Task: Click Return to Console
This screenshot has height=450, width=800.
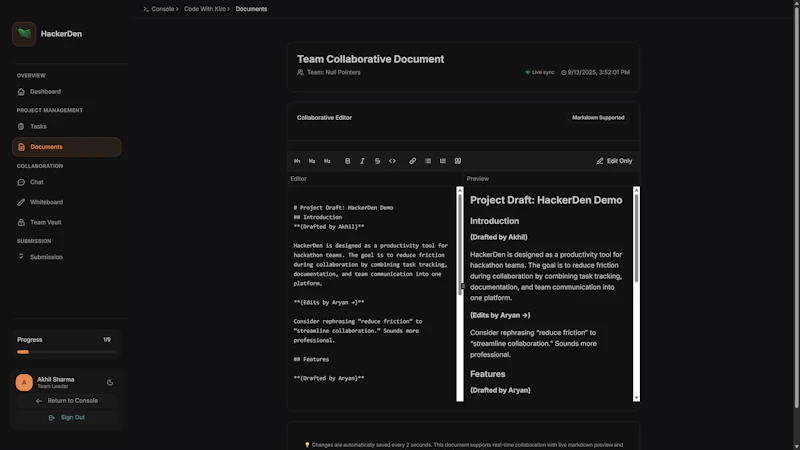Action: click(67, 401)
